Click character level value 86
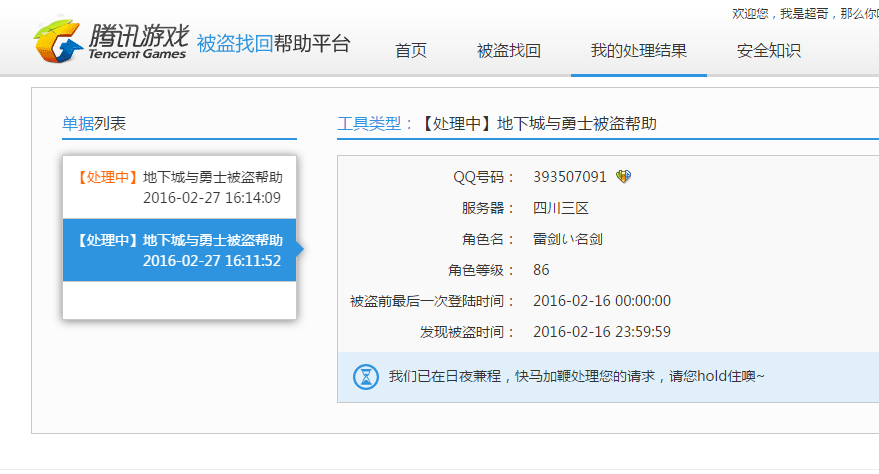Screen dimensions: 879x474 (x=541, y=270)
